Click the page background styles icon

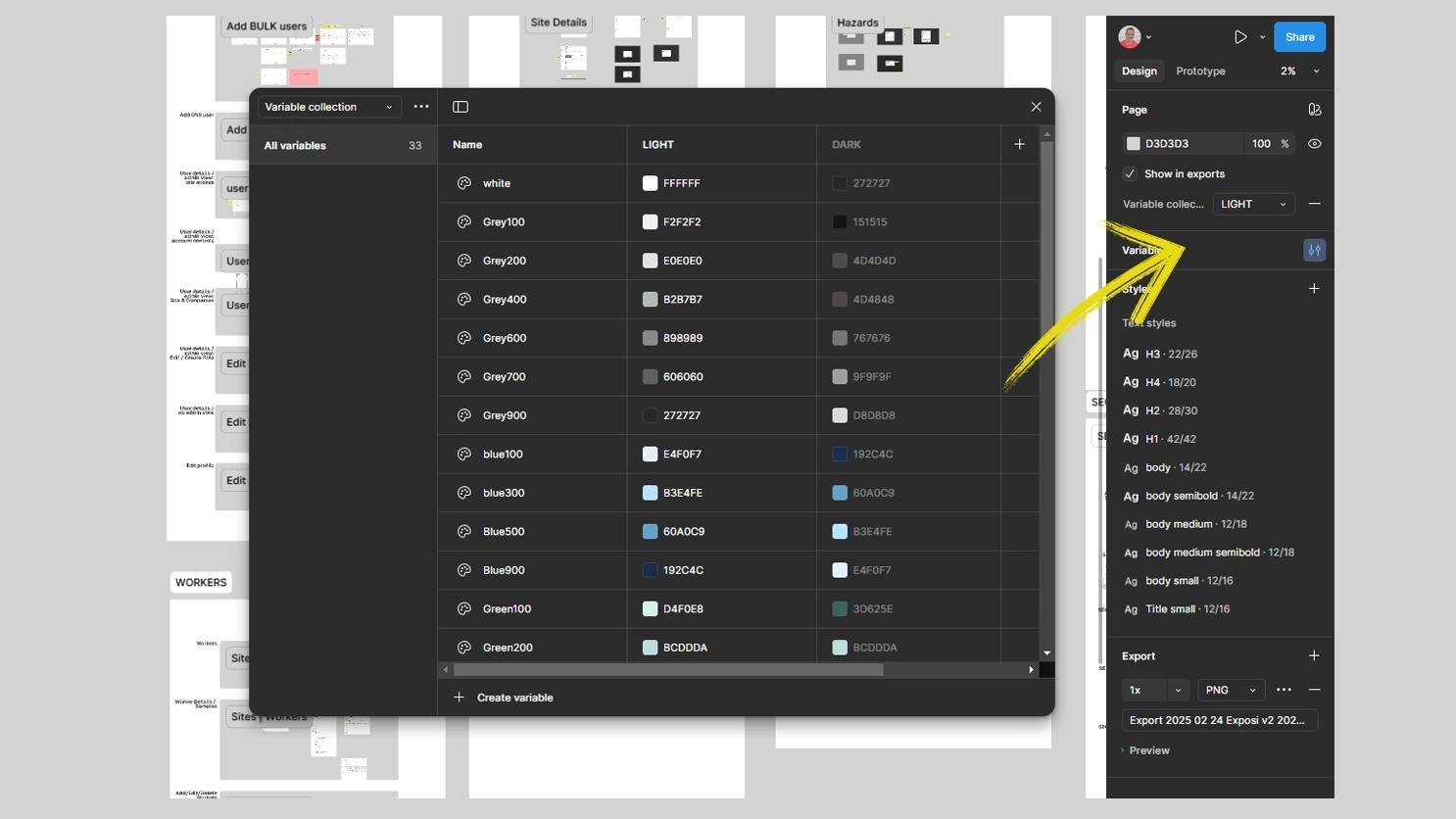point(1314,109)
